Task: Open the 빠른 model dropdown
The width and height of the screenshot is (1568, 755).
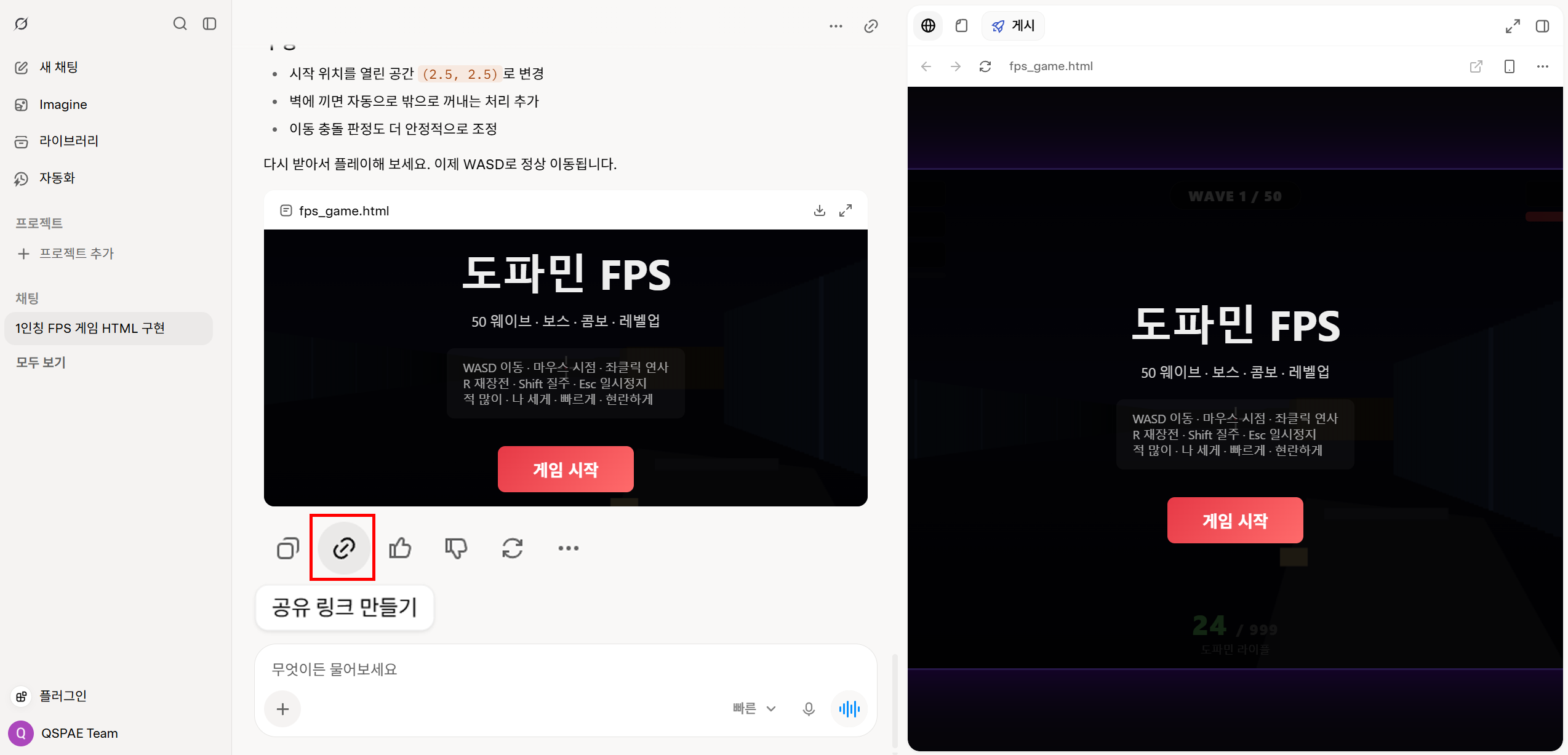Action: pyautogui.click(x=754, y=709)
